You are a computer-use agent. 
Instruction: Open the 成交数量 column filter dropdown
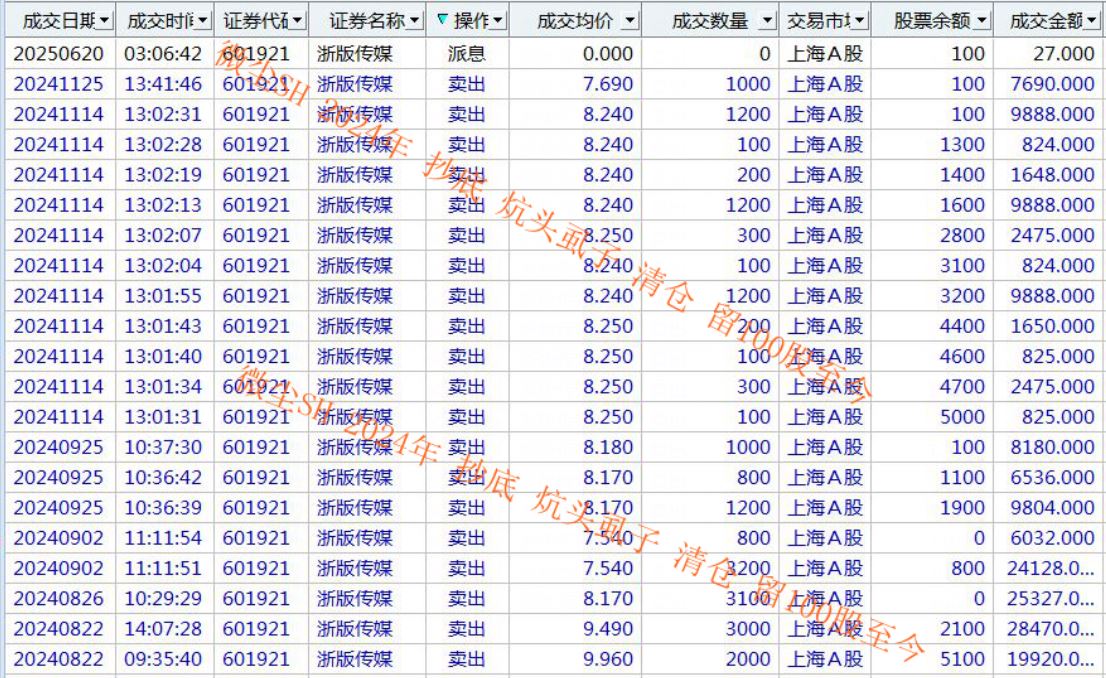767,21
